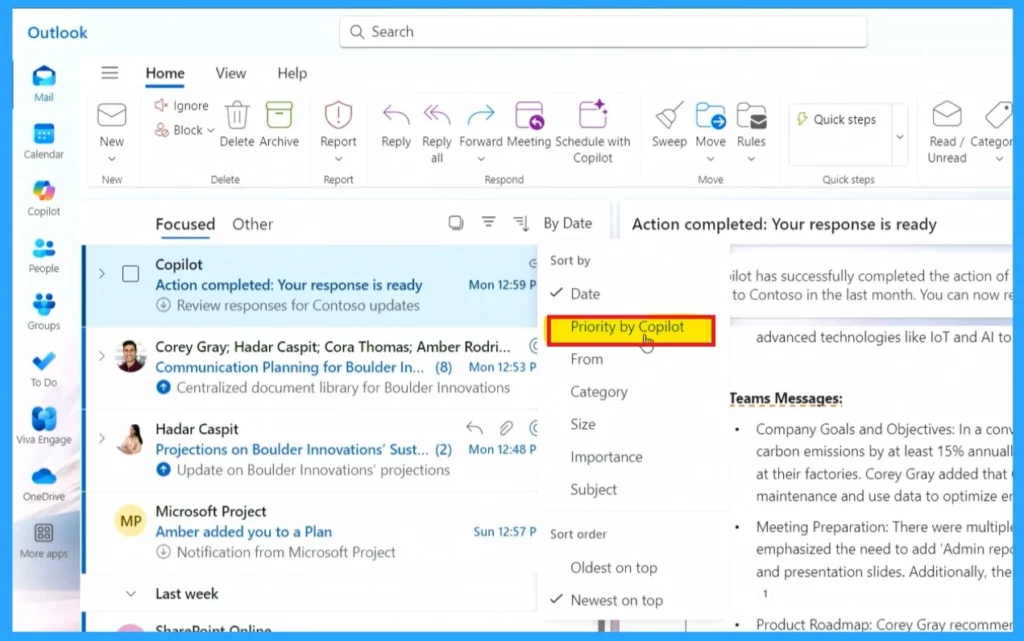Switch to the Home ribbon tab
Screen dimensions: 1024x641
pos(165,73)
